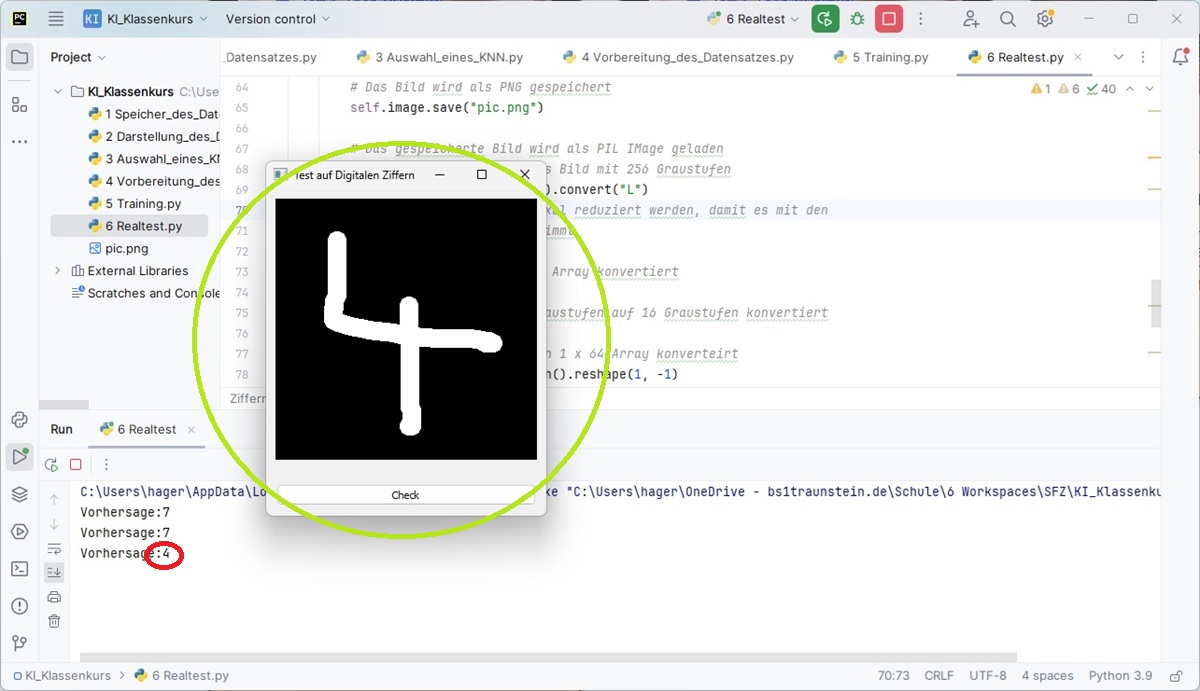The width and height of the screenshot is (1200, 691).
Task: Click the editor vertical scrollbar thumb
Action: pyautogui.click(x=1157, y=304)
